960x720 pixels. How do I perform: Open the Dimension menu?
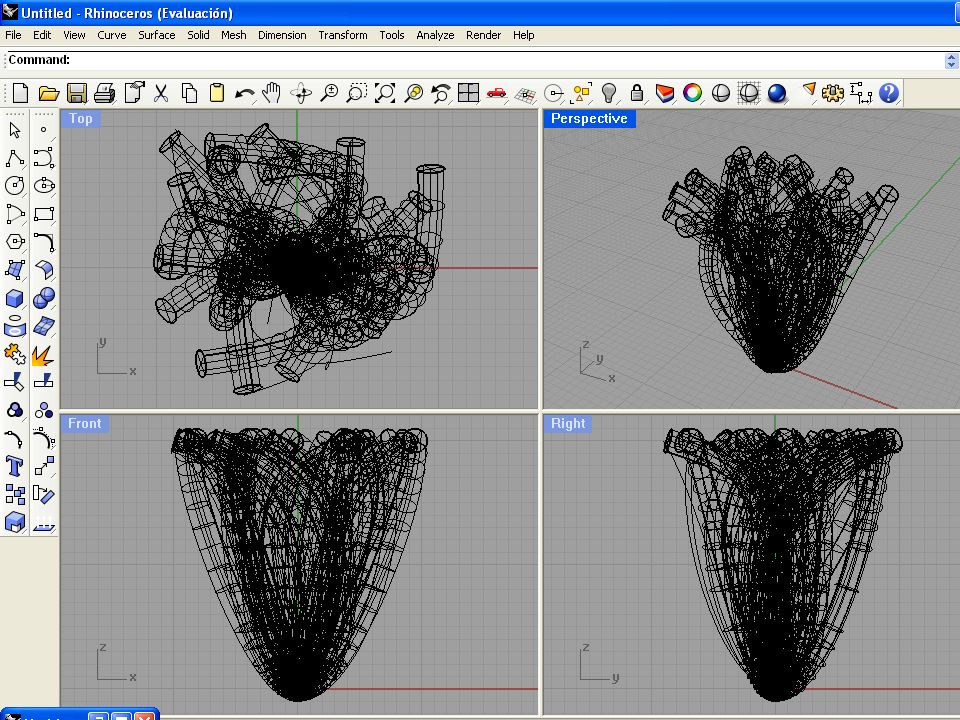click(282, 35)
